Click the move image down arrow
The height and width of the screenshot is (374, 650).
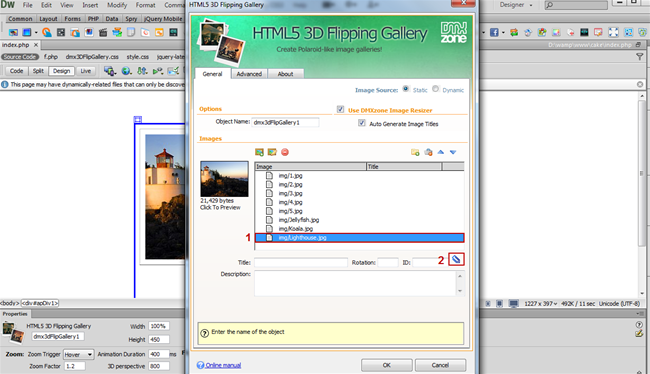click(x=453, y=152)
